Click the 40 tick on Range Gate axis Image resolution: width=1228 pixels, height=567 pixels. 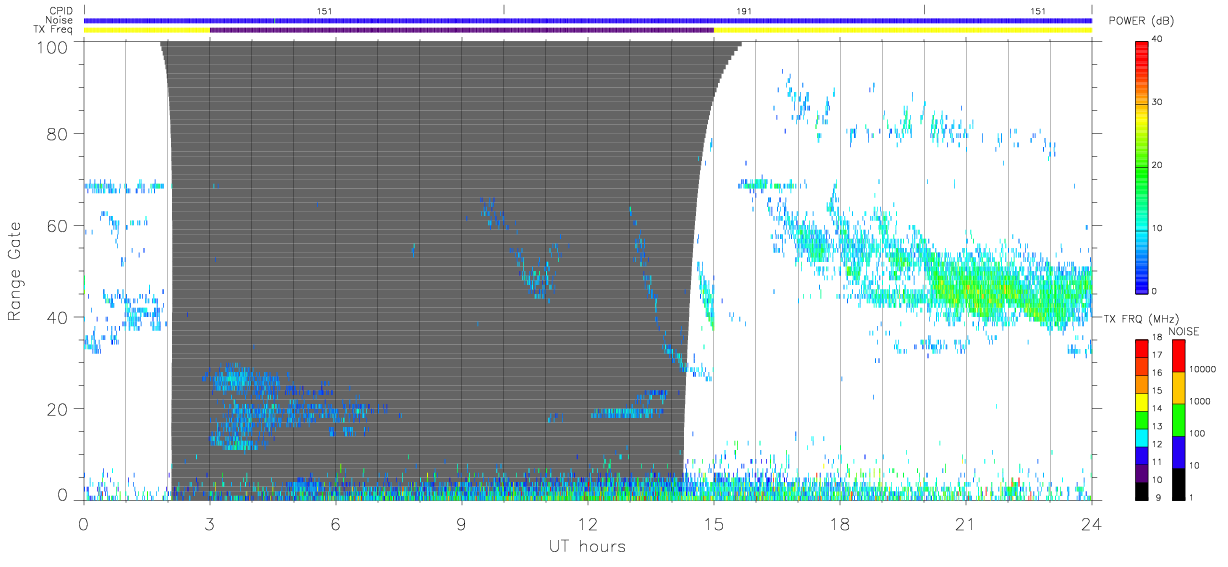57,317
